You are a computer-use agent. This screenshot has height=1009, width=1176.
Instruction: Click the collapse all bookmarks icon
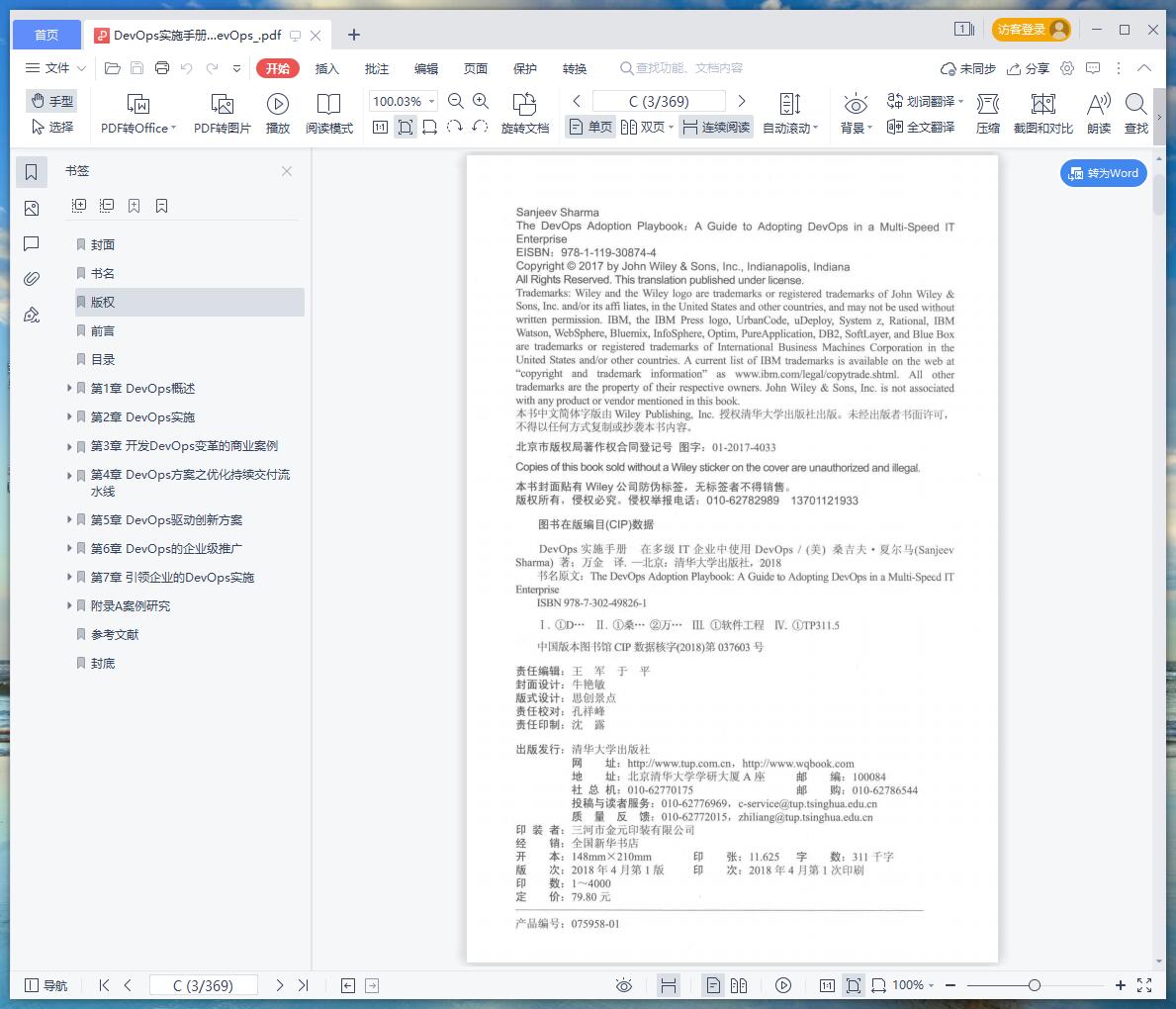107,206
